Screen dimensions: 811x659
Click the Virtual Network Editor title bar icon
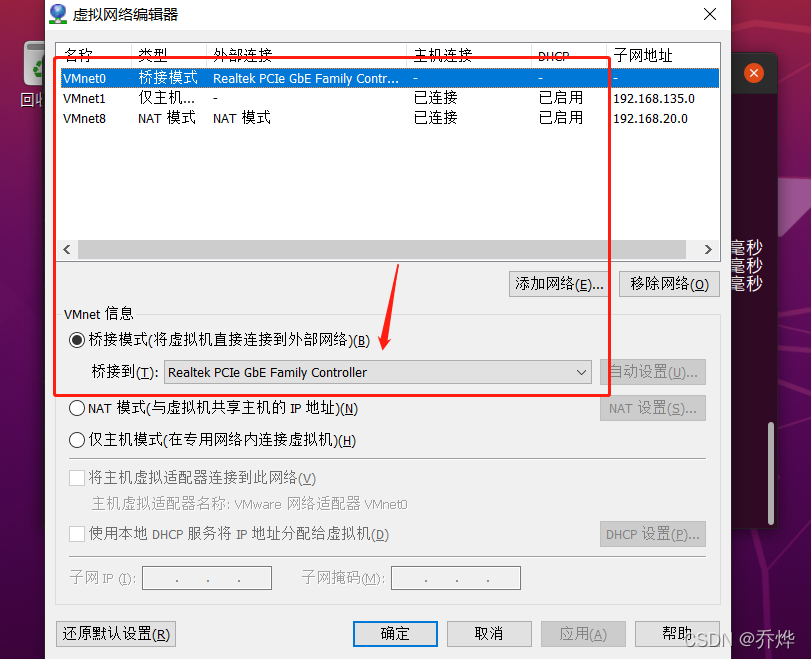tap(58, 14)
